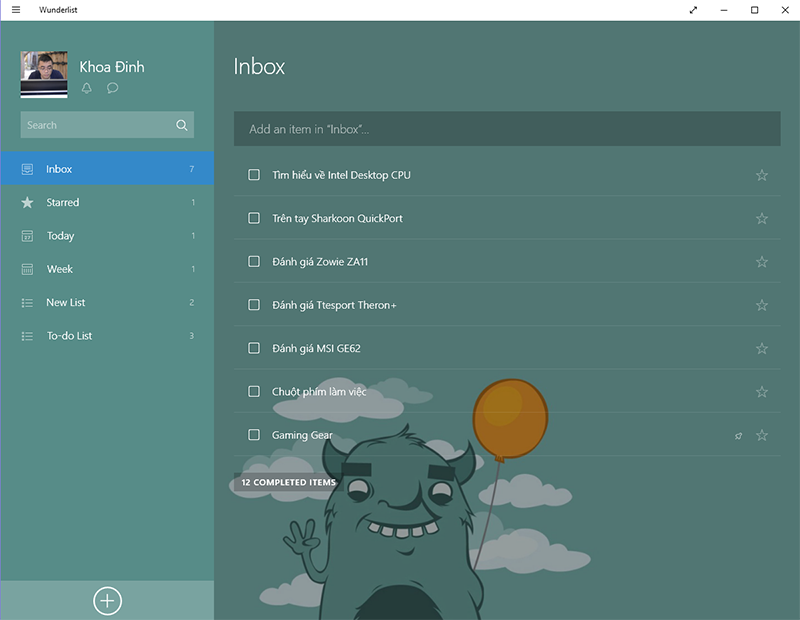The width and height of the screenshot is (800, 620).
Task: Click the user profile avatar photo
Action: (44, 74)
